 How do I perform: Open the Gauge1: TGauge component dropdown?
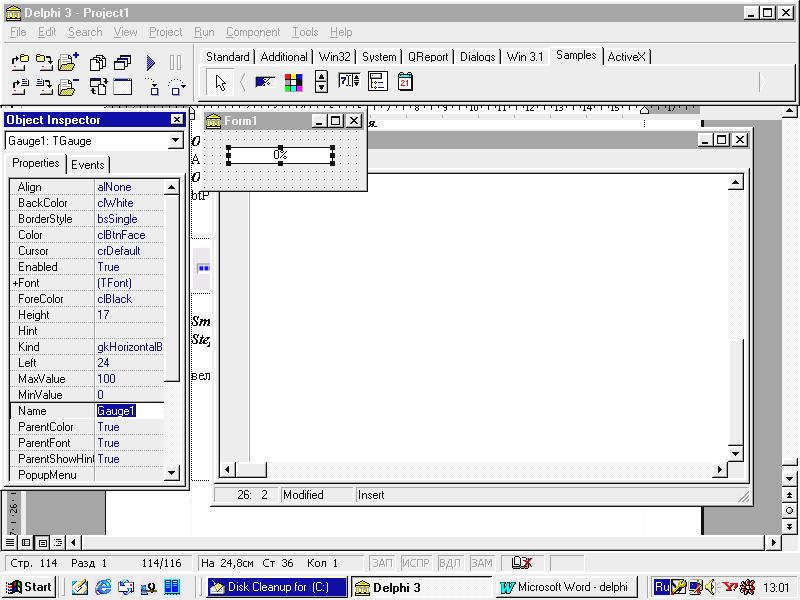point(176,140)
